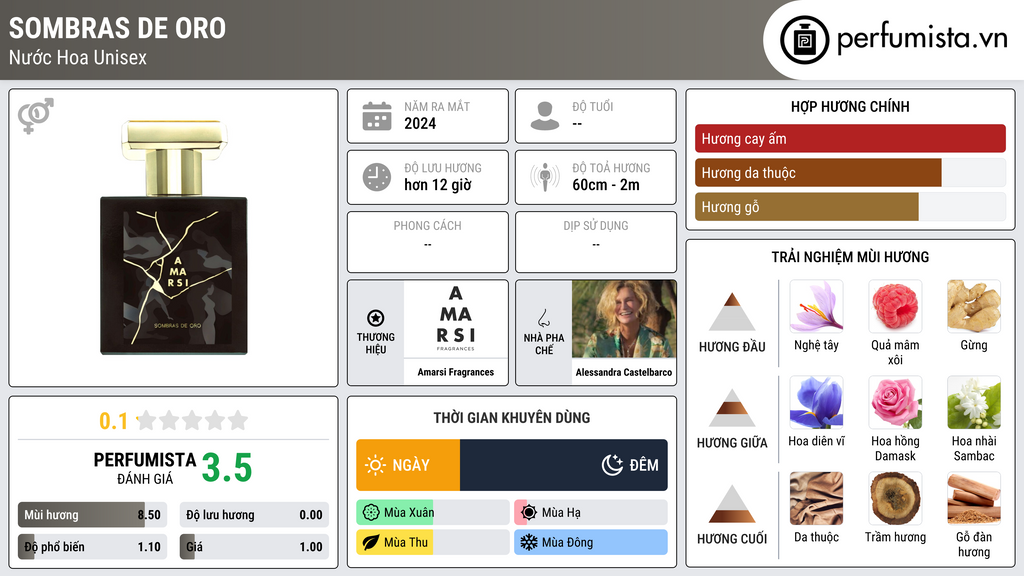Click the sun icon for Mùa Hạ
This screenshot has width=1024, height=576.
[x=529, y=513]
